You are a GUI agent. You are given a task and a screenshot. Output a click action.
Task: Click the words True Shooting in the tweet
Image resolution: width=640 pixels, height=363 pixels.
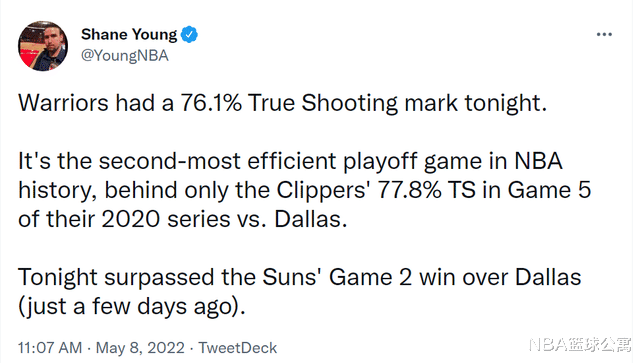(323, 102)
